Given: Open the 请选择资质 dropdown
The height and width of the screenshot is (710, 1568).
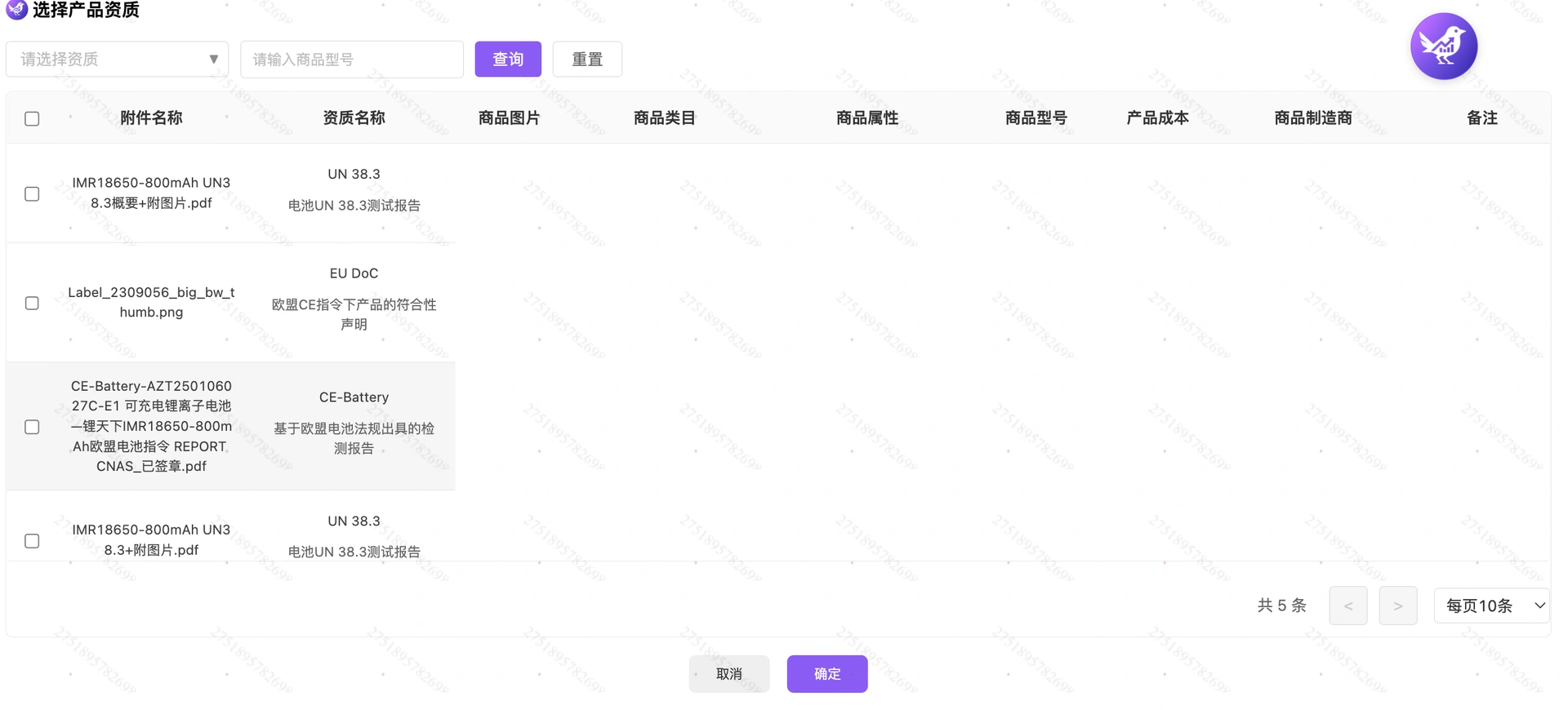Looking at the screenshot, I should pos(117,60).
